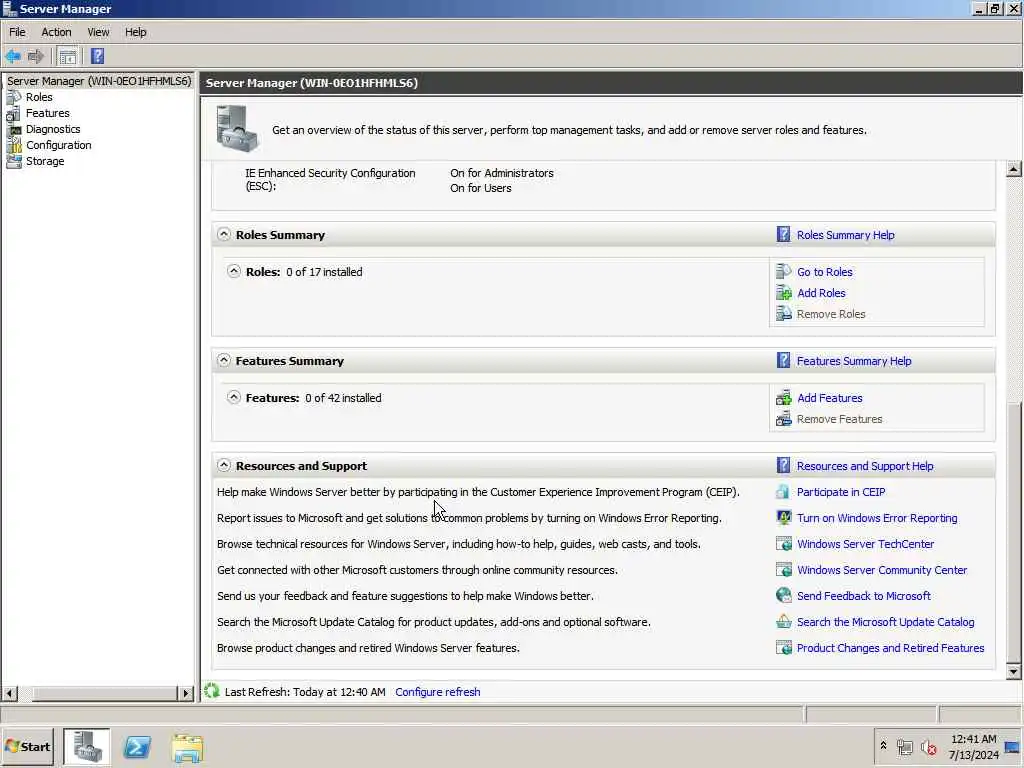Click the Show Desktop button in the tray
The width and height of the screenshot is (1024, 768).
[1014, 747]
